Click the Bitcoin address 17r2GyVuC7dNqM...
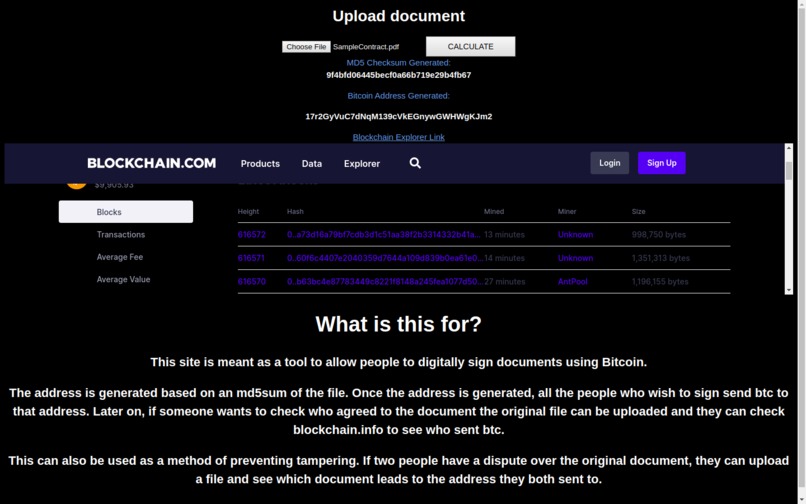Image resolution: width=806 pixels, height=504 pixels. coord(398,116)
